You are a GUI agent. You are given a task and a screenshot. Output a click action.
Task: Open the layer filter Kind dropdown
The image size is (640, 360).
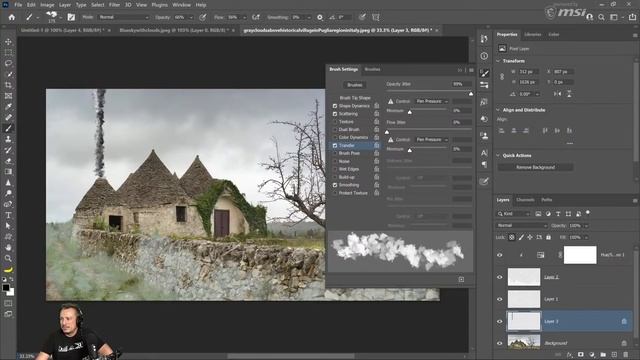pyautogui.click(x=513, y=214)
